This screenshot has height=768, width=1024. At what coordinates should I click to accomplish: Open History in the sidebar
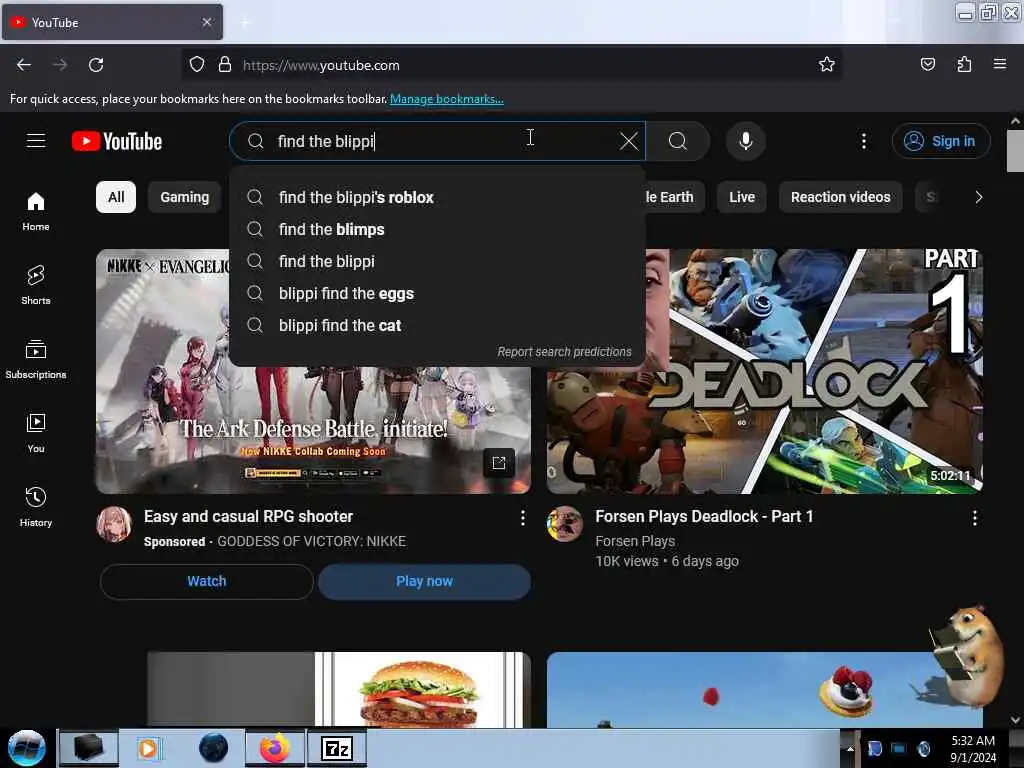pyautogui.click(x=36, y=507)
